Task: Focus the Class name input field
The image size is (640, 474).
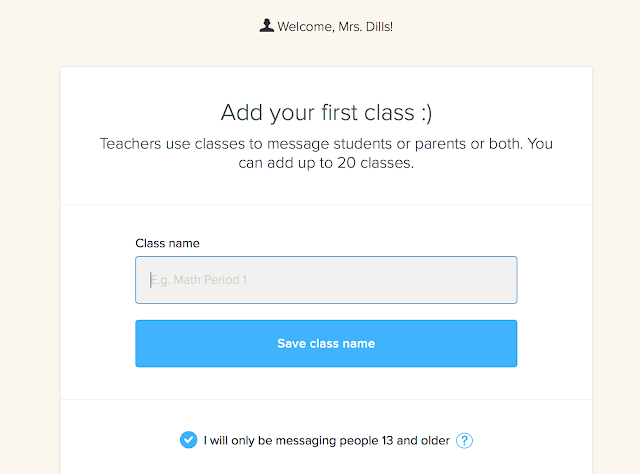Action: 326,280
